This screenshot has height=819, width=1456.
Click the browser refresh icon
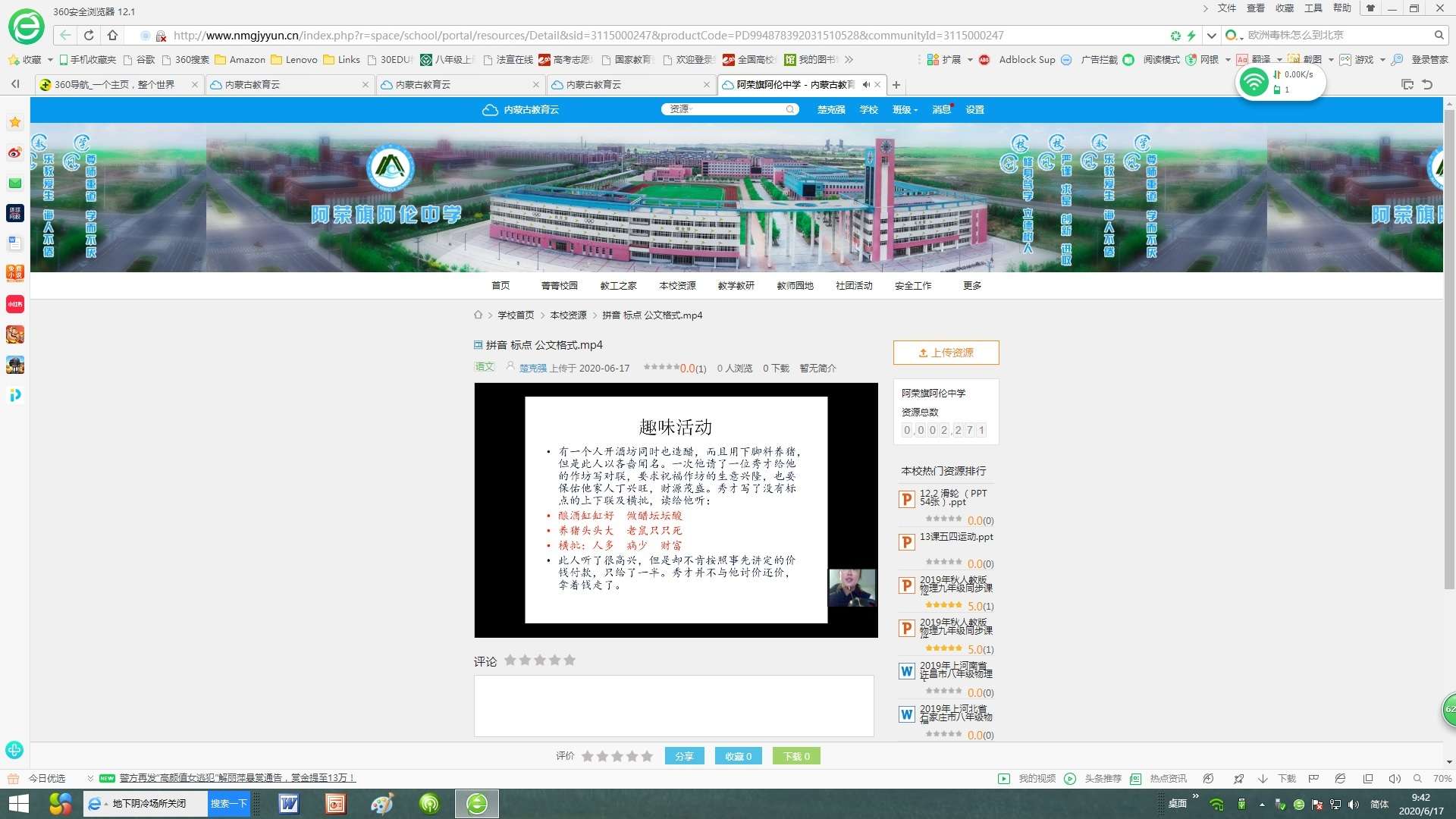pyautogui.click(x=89, y=35)
